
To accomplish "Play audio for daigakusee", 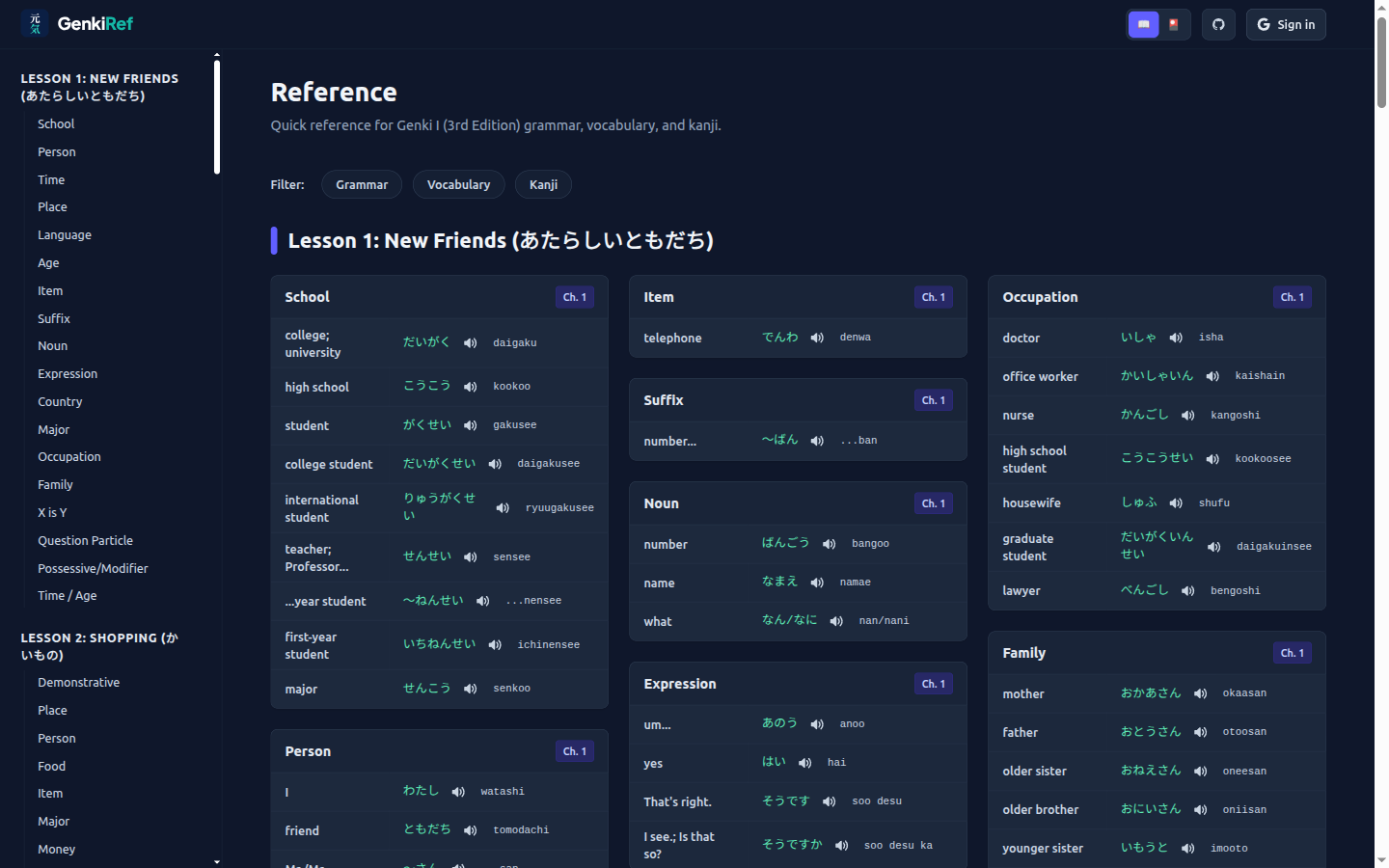I will [495, 464].
